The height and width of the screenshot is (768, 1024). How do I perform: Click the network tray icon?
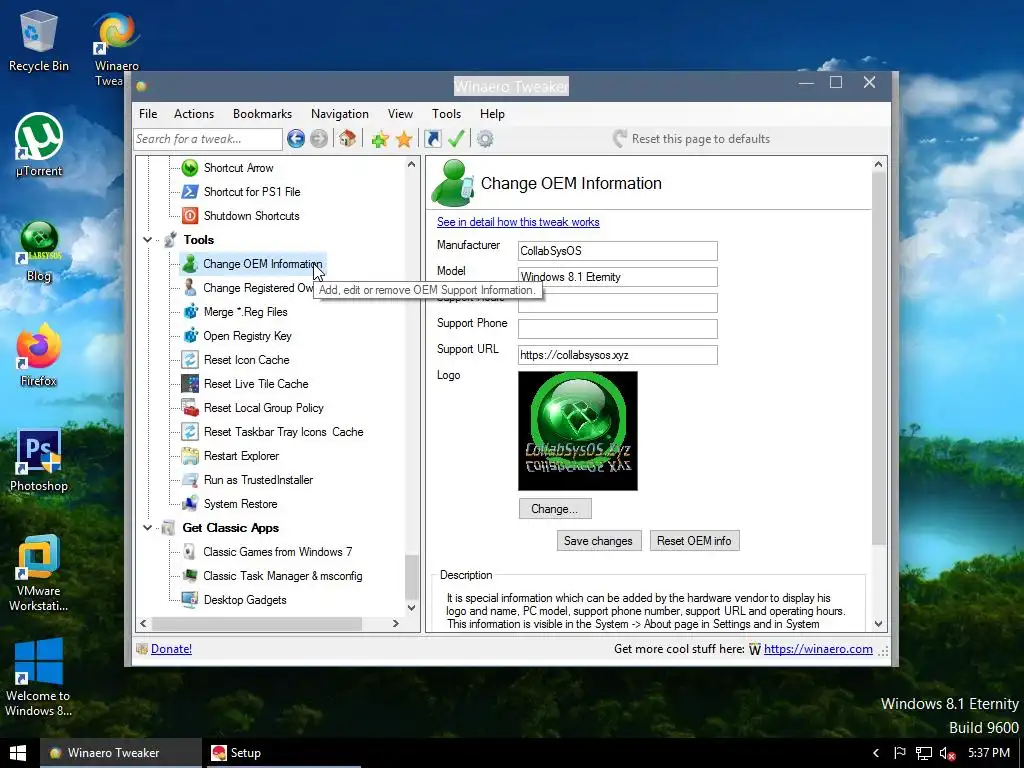tap(923, 753)
